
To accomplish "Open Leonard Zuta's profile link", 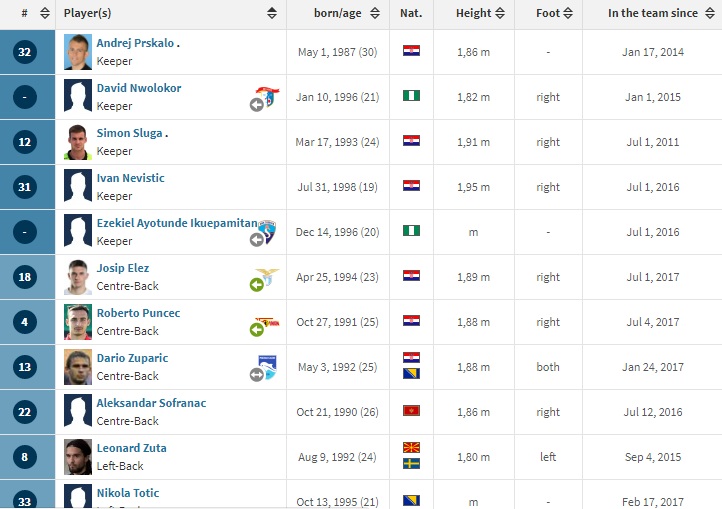I will (x=131, y=448).
